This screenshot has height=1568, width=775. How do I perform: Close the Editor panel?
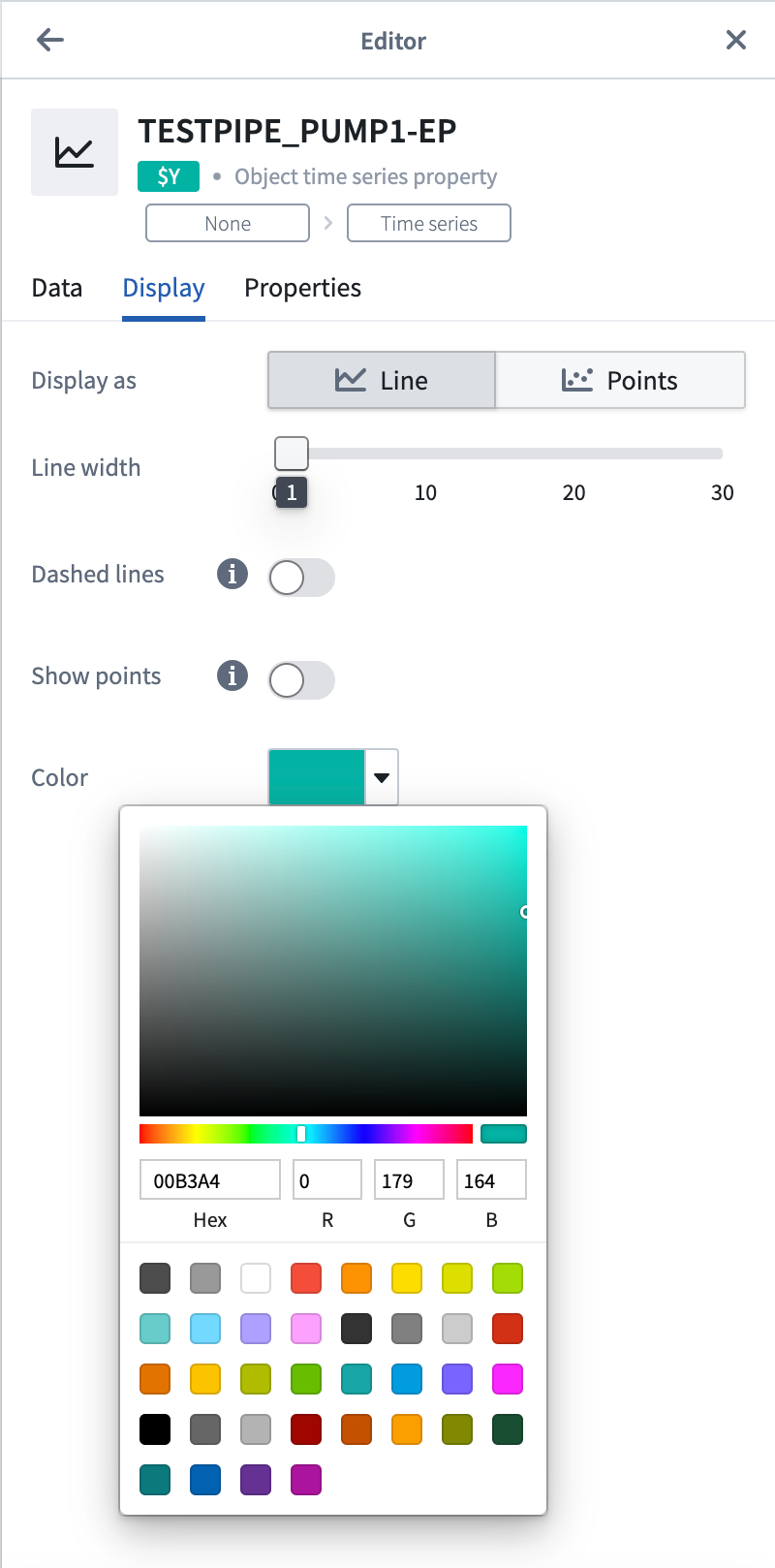(x=736, y=40)
